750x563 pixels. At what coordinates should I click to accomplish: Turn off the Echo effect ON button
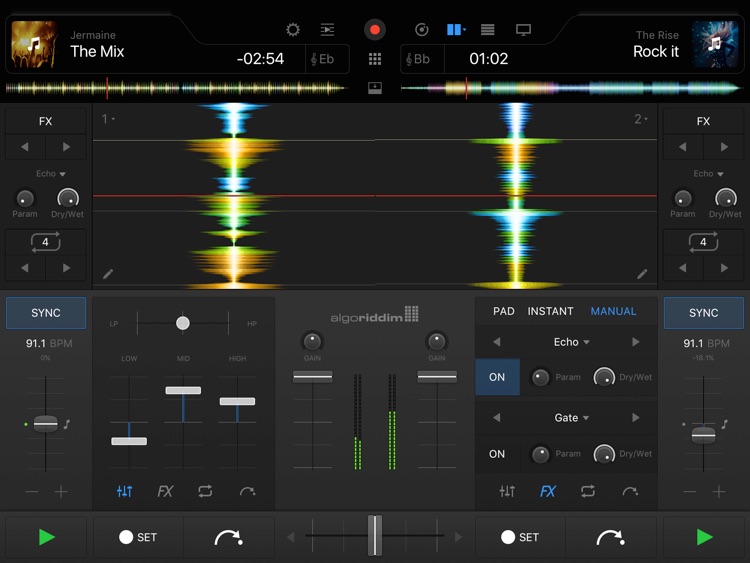tap(497, 377)
